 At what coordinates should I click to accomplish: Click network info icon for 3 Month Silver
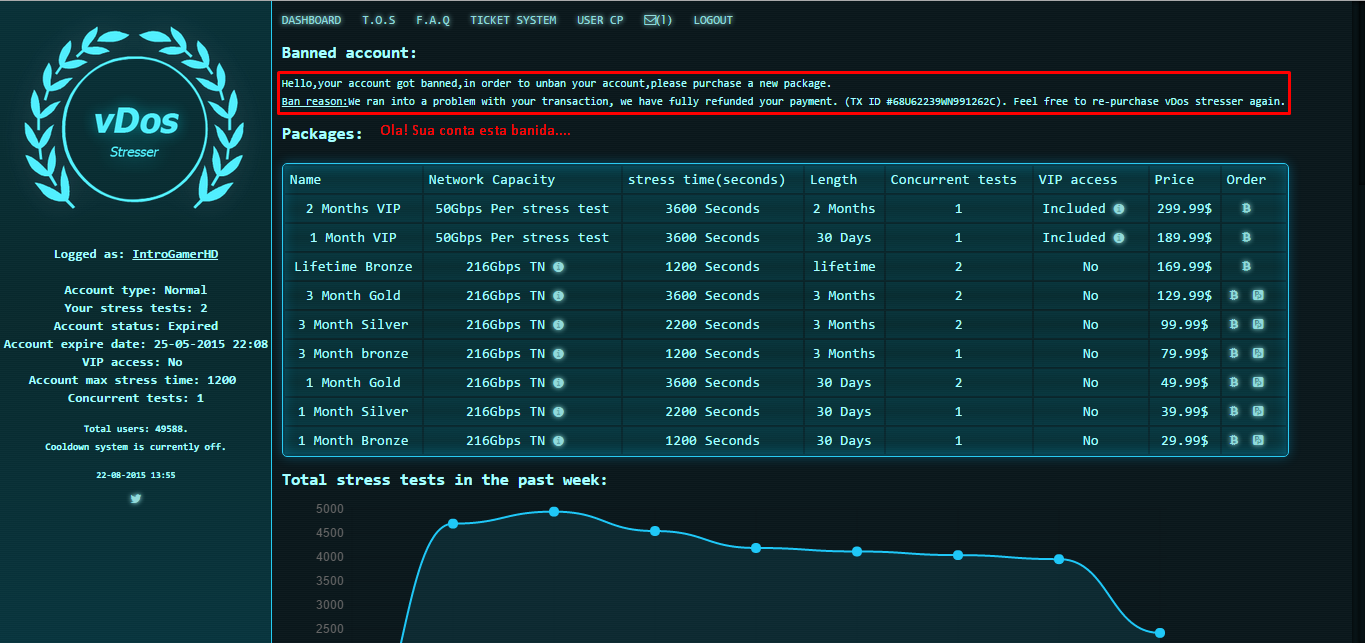coord(558,325)
